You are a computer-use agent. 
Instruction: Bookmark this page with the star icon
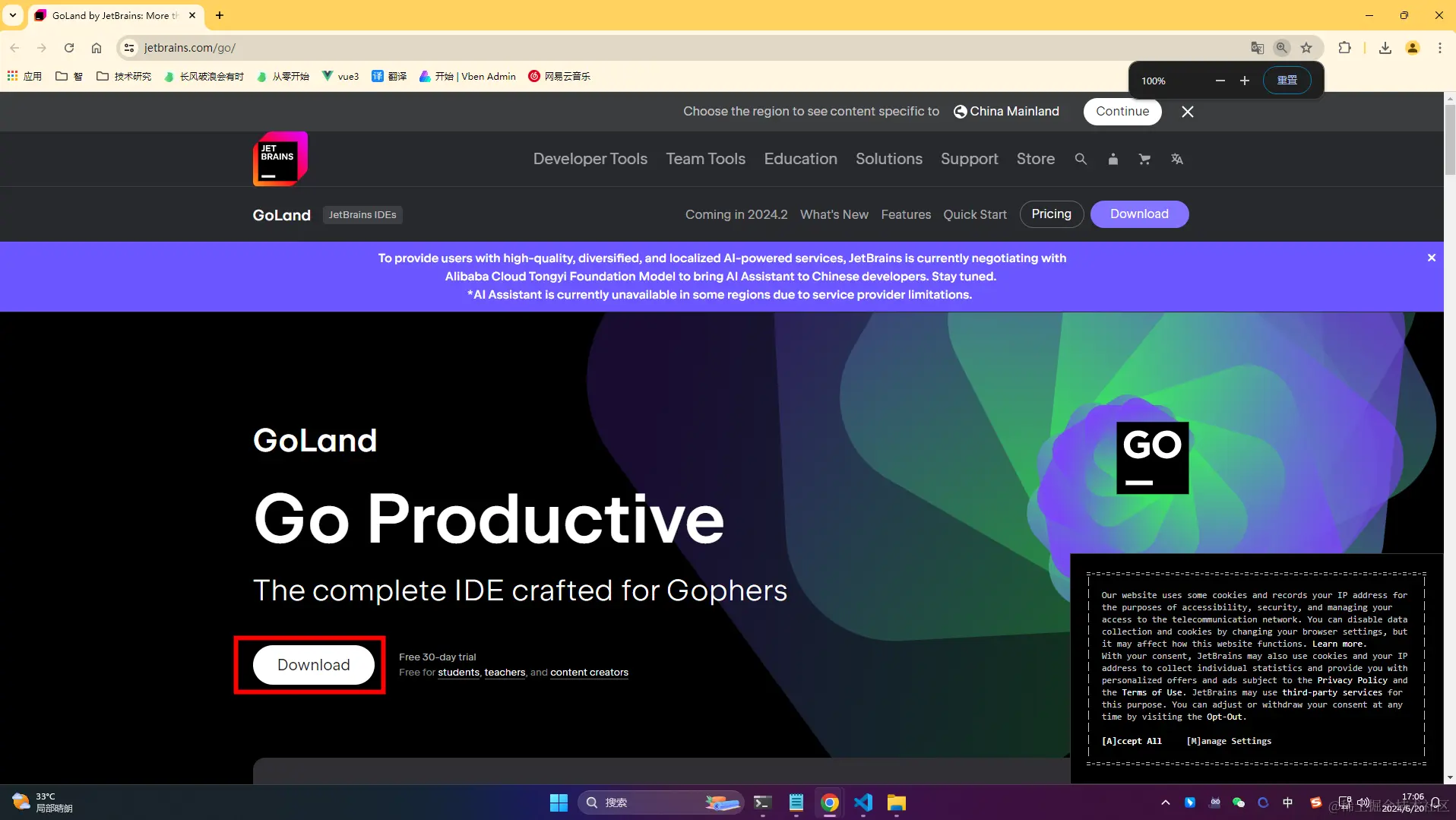click(1306, 48)
